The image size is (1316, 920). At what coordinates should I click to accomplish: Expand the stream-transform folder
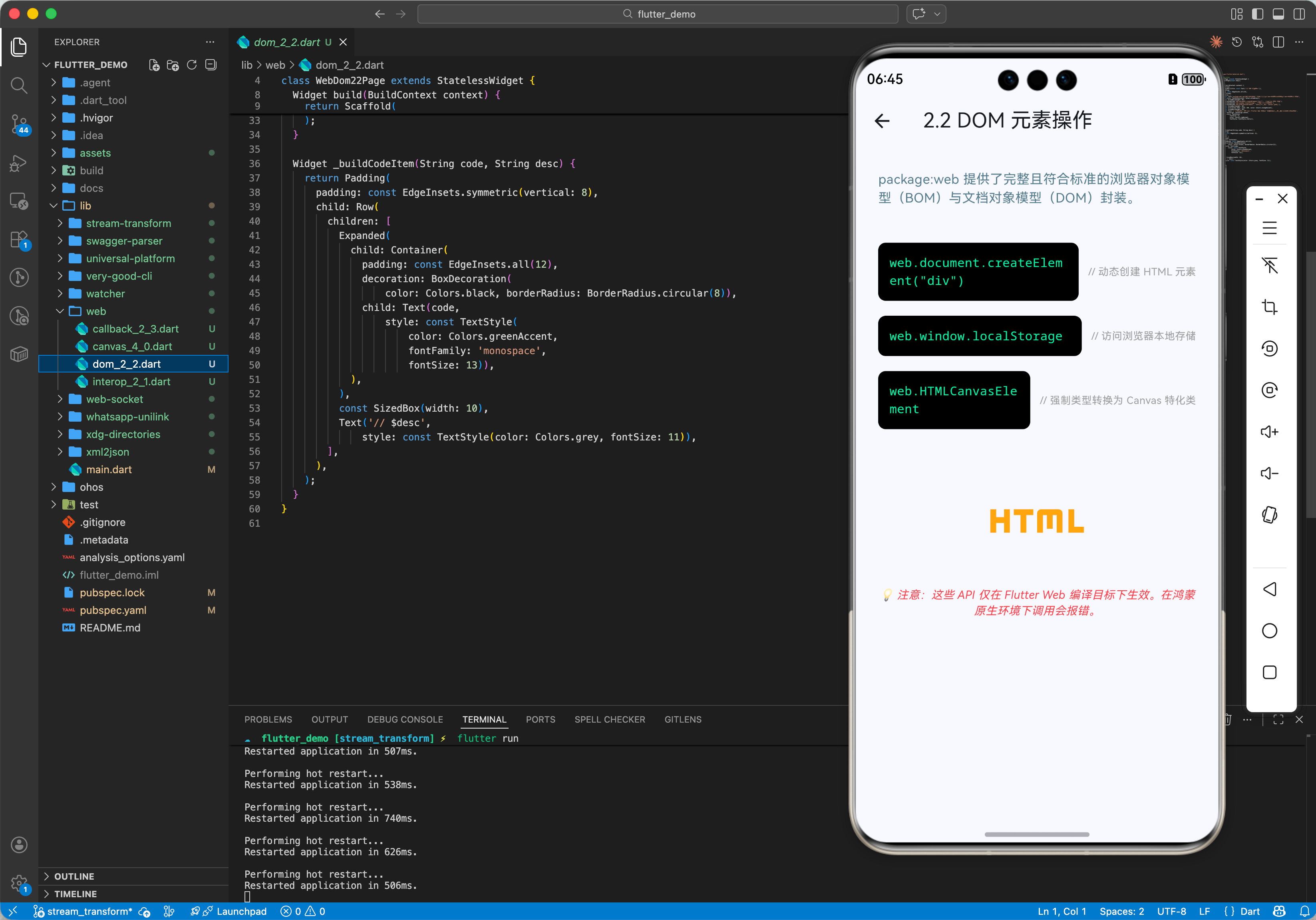click(x=128, y=223)
